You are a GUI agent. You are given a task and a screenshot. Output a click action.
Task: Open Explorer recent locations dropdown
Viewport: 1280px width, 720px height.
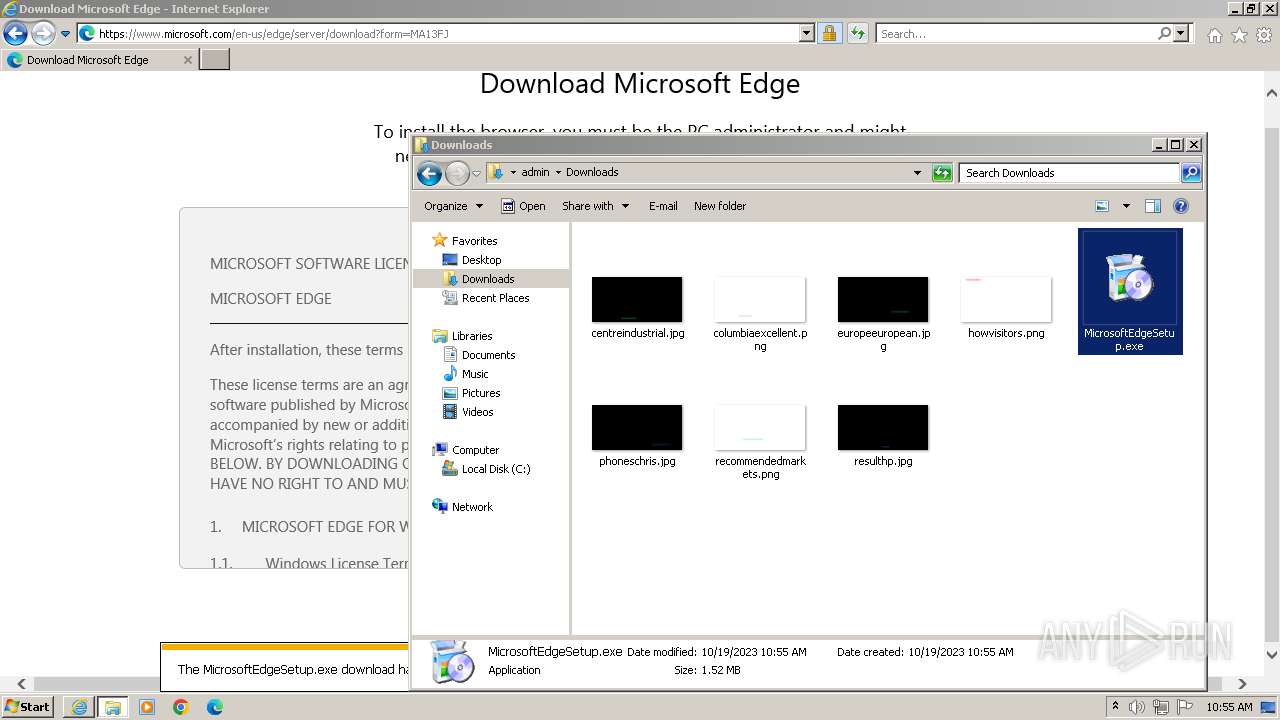click(477, 173)
